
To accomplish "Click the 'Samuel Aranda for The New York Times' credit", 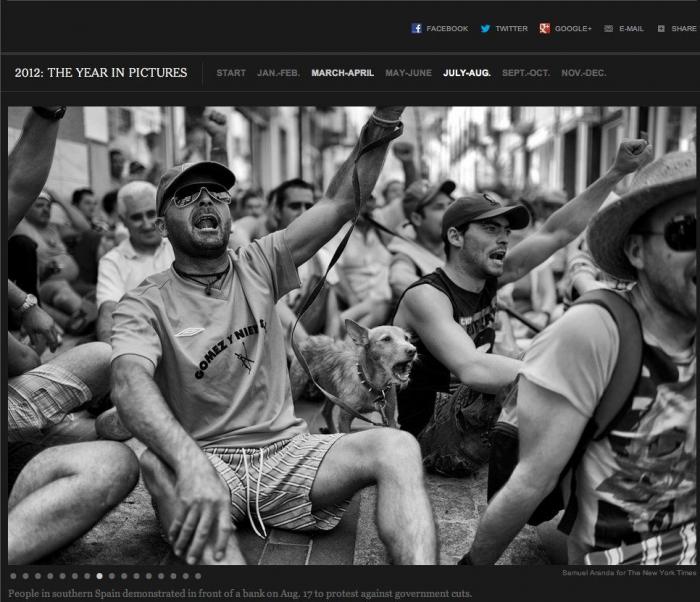I will pos(629,573).
